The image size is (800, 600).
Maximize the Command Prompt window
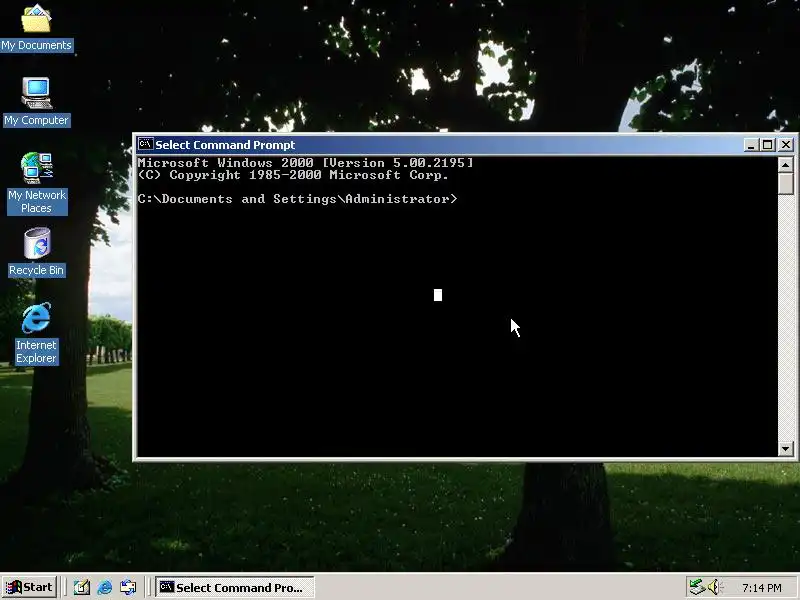tap(767, 145)
